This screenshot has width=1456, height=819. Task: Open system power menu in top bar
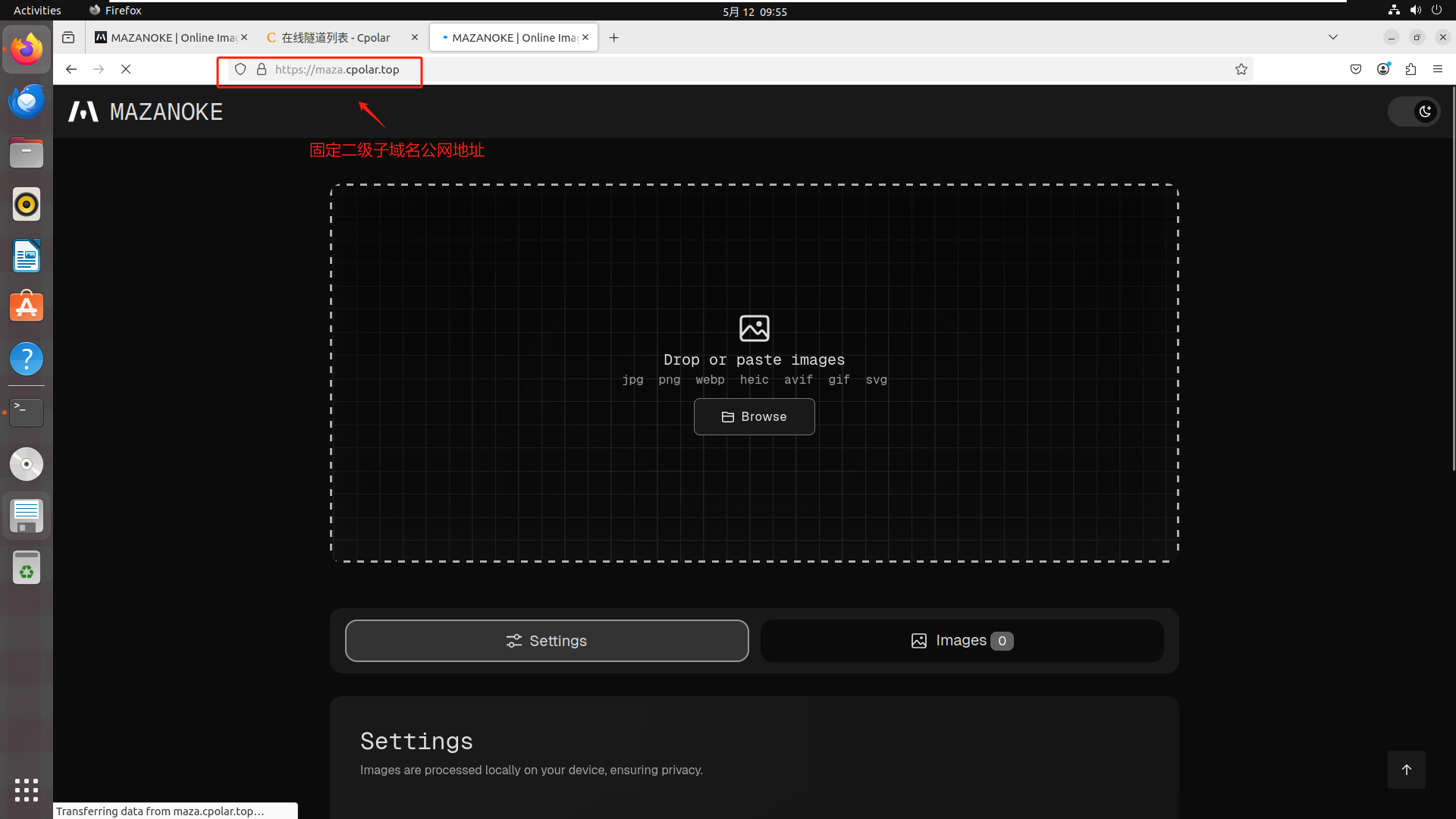(1436, 10)
